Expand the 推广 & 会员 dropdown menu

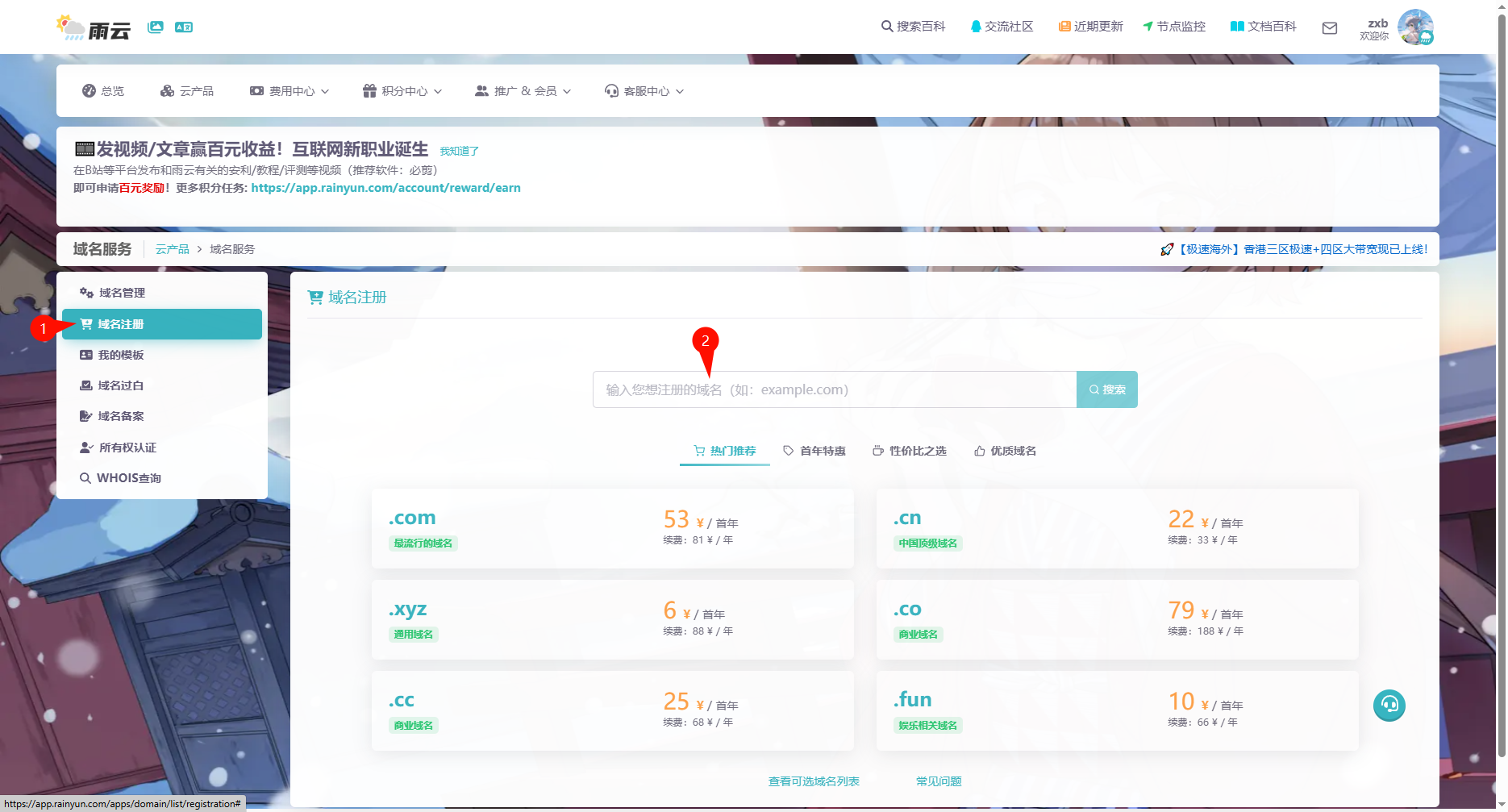523,91
